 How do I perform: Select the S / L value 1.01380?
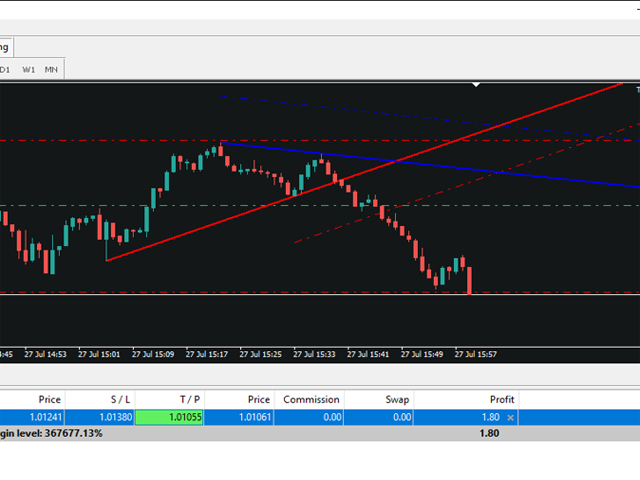100,417
